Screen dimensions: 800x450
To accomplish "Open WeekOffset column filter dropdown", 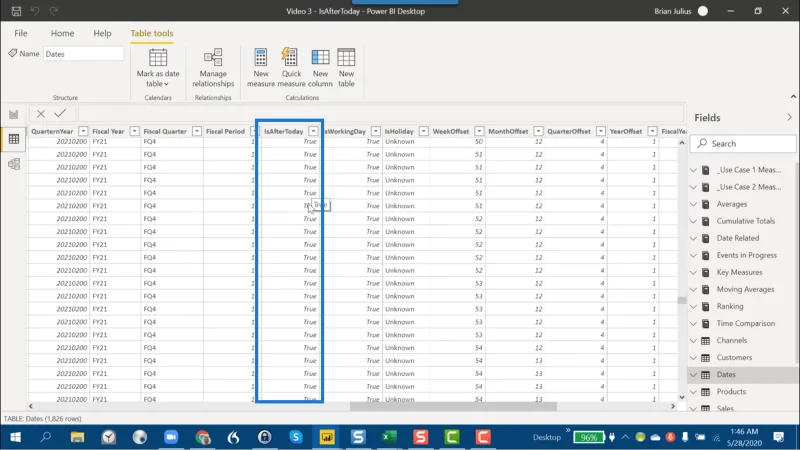I will tap(479, 131).
